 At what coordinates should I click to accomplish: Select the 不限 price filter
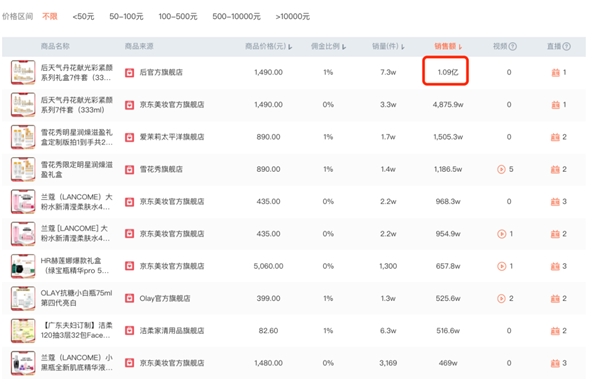click(50, 16)
